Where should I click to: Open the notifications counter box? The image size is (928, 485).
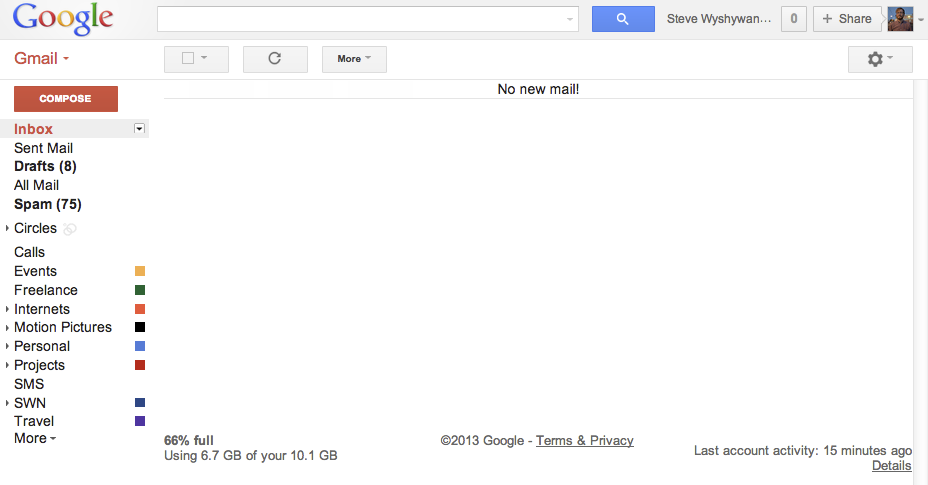pyautogui.click(x=794, y=19)
